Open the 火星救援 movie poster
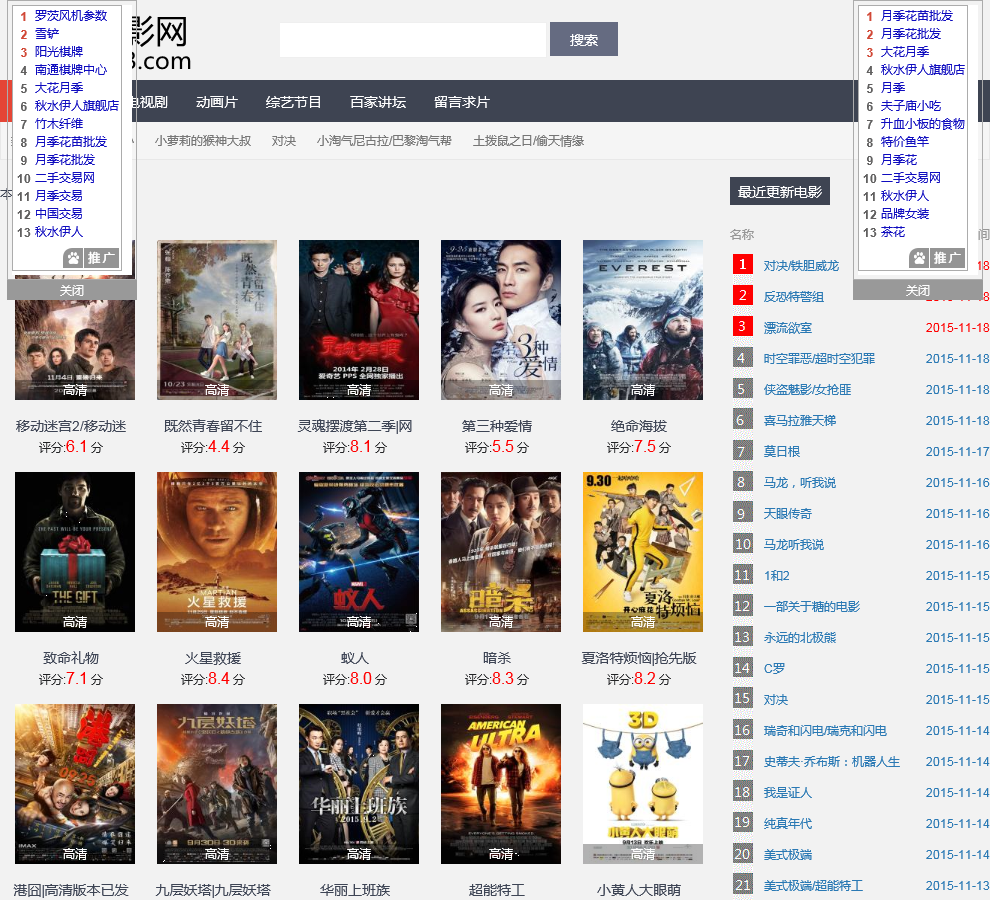990x900 pixels. pyautogui.click(x=217, y=552)
